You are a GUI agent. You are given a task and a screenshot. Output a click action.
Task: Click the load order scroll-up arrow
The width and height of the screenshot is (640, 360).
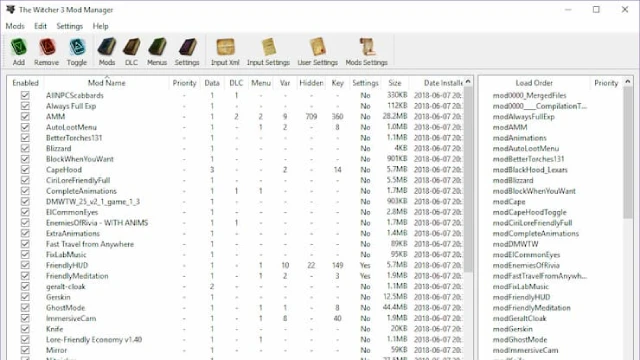[628, 82]
